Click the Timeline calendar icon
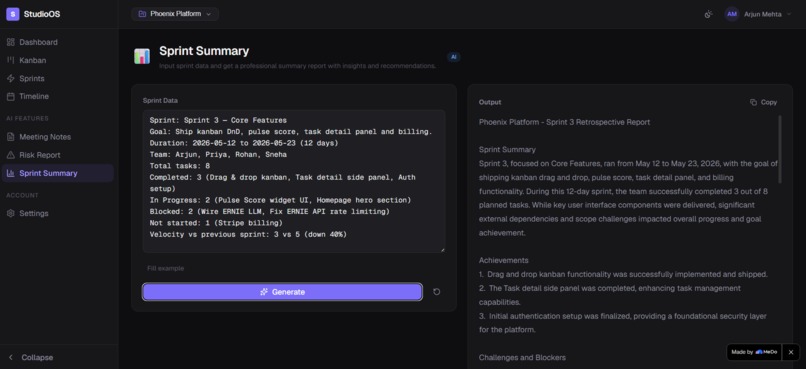The image size is (806, 369). (10, 96)
